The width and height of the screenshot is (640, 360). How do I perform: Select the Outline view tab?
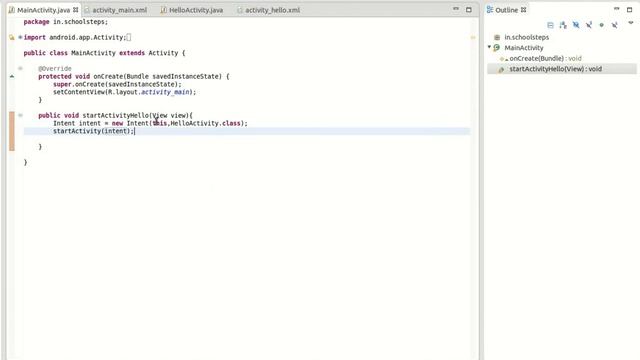point(506,10)
